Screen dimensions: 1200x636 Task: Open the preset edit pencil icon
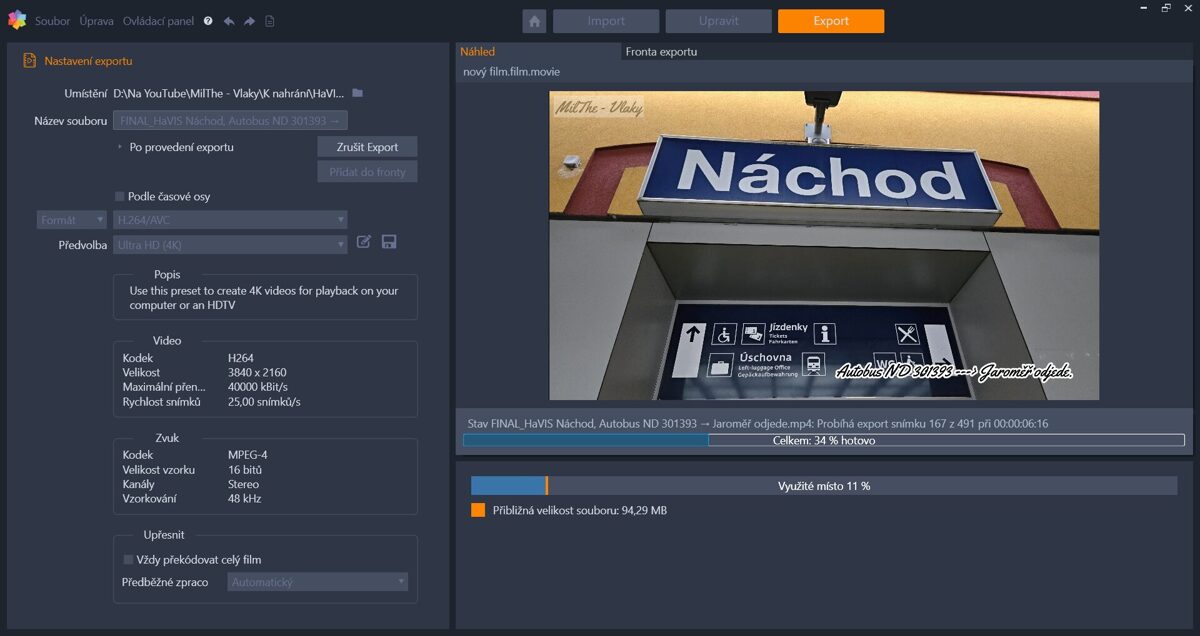(x=363, y=241)
